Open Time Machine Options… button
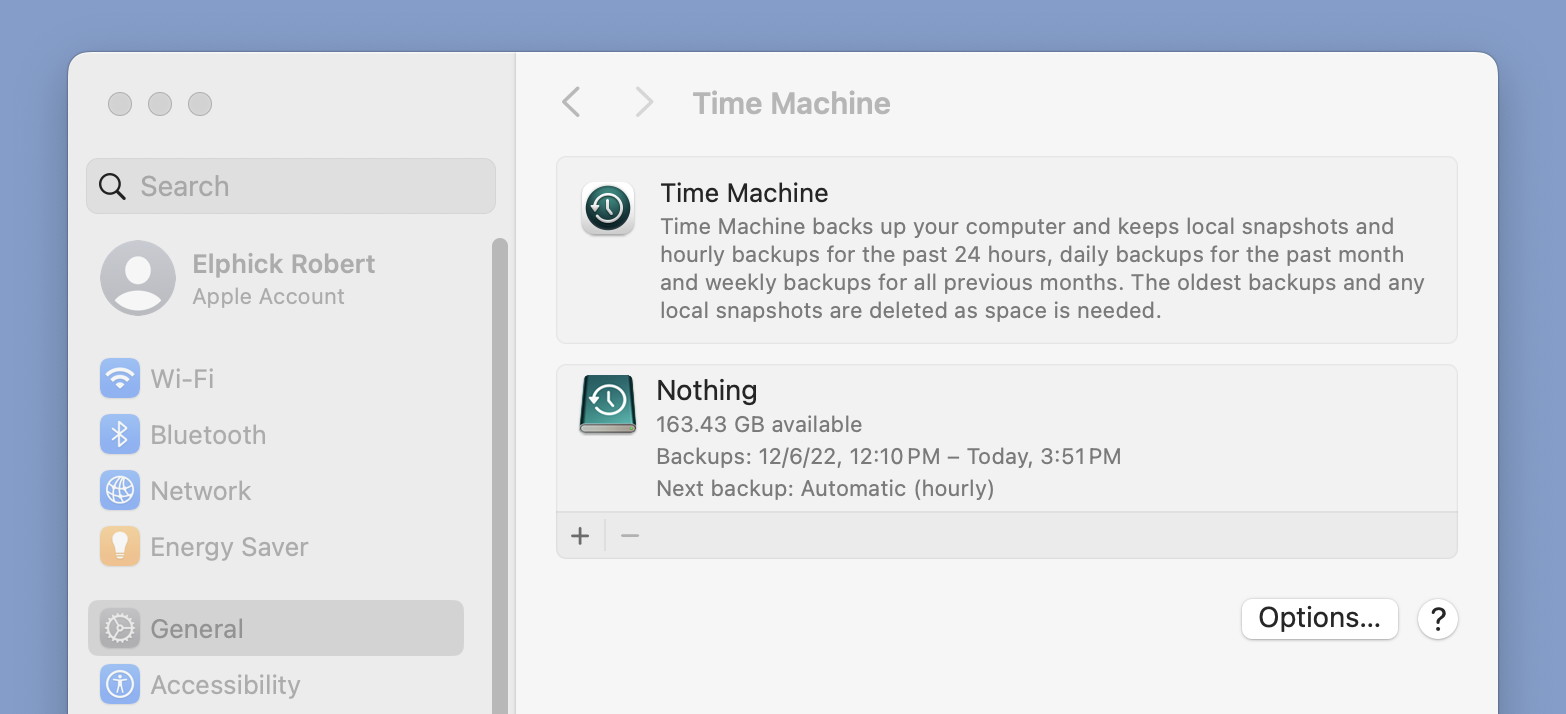The width and height of the screenshot is (1566, 714). pos(1319,619)
